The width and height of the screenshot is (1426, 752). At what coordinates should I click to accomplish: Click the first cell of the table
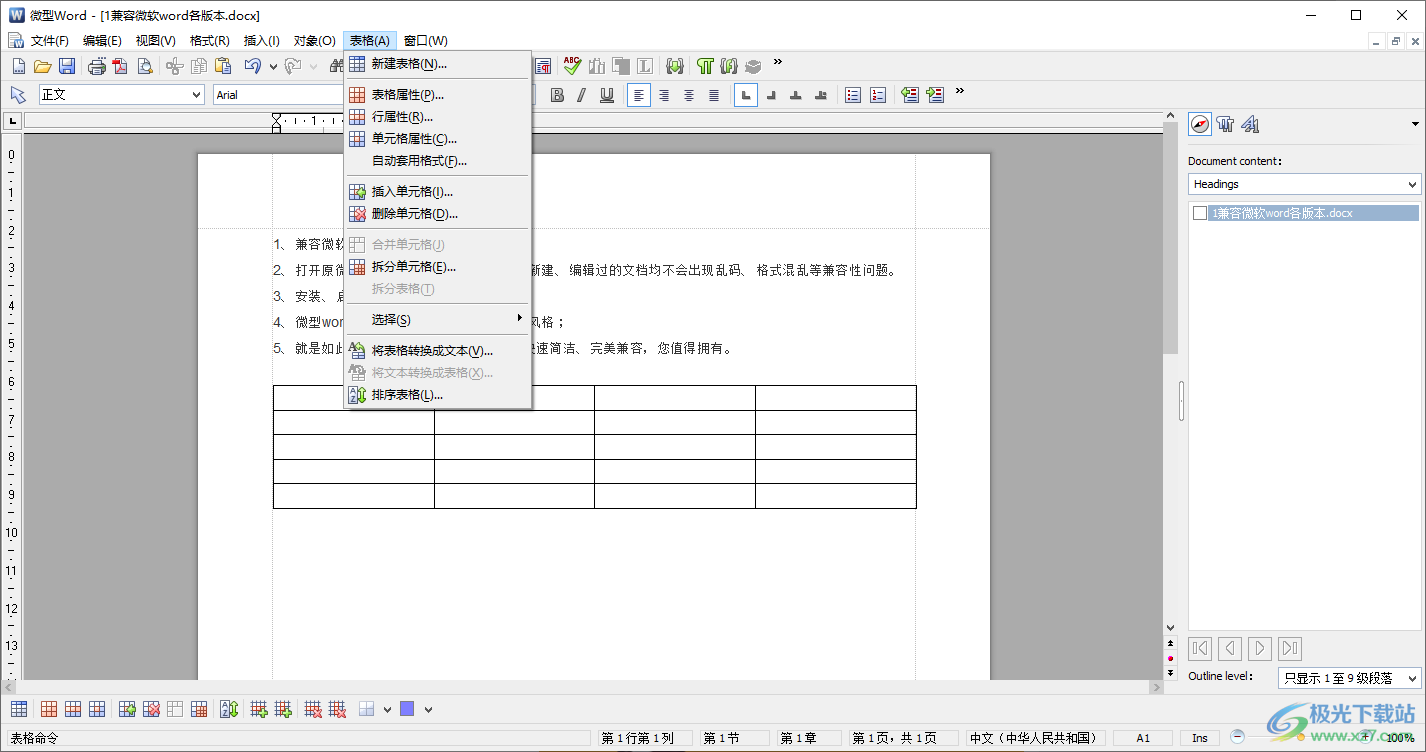(353, 398)
